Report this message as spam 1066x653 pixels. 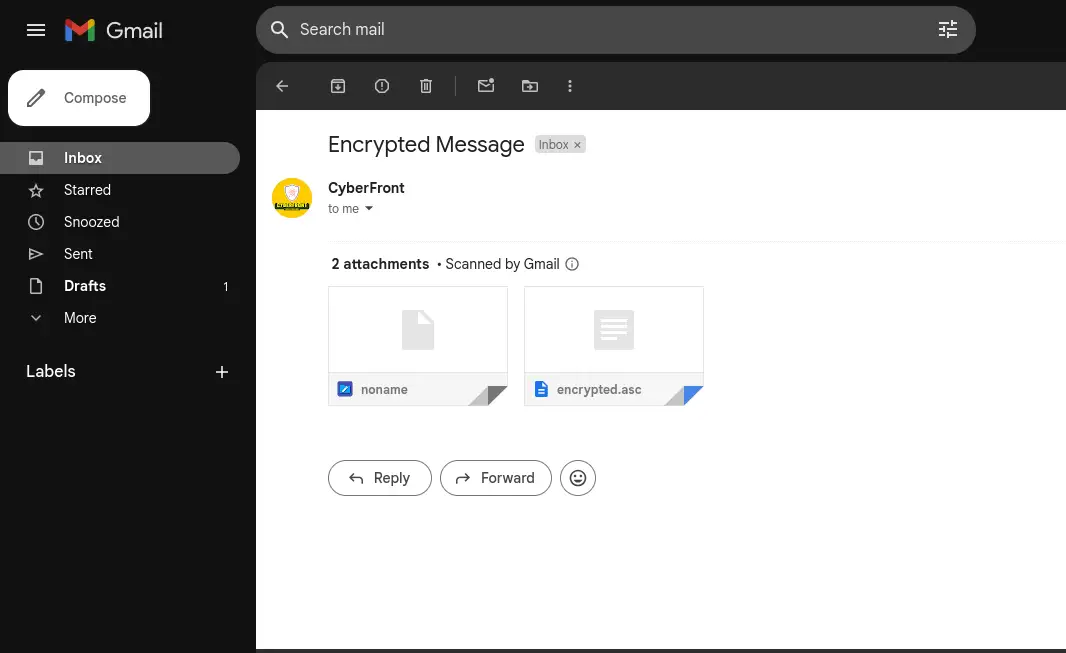click(x=382, y=86)
